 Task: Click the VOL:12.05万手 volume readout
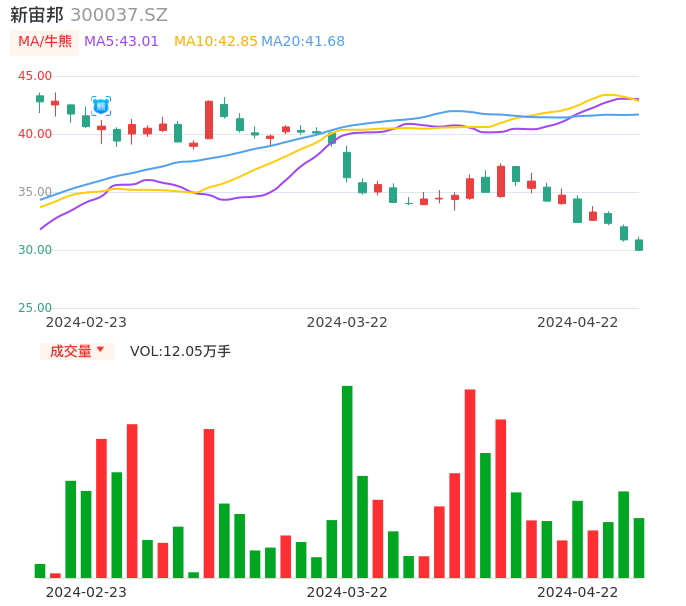pos(180,351)
